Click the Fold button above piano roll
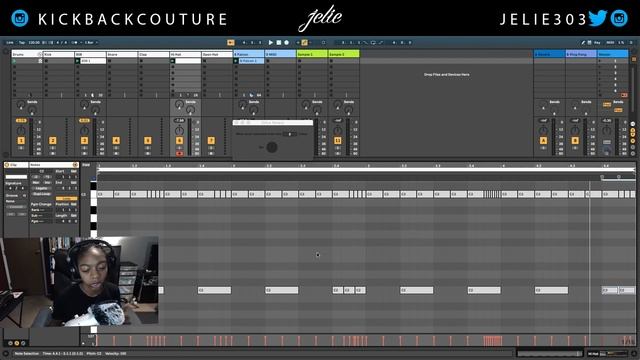640x360 pixels. (x=86, y=165)
